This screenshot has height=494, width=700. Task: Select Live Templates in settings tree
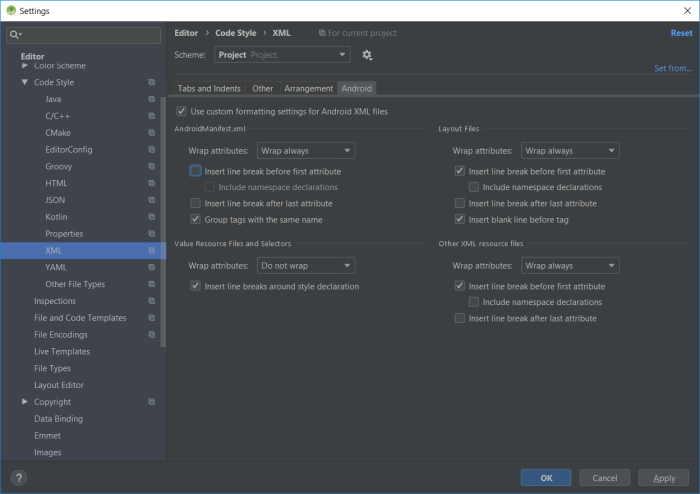click(x=62, y=352)
